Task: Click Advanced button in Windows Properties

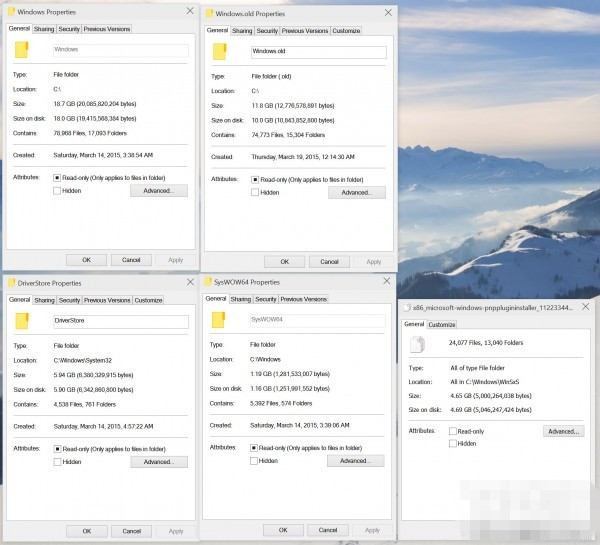Action: 158,190
